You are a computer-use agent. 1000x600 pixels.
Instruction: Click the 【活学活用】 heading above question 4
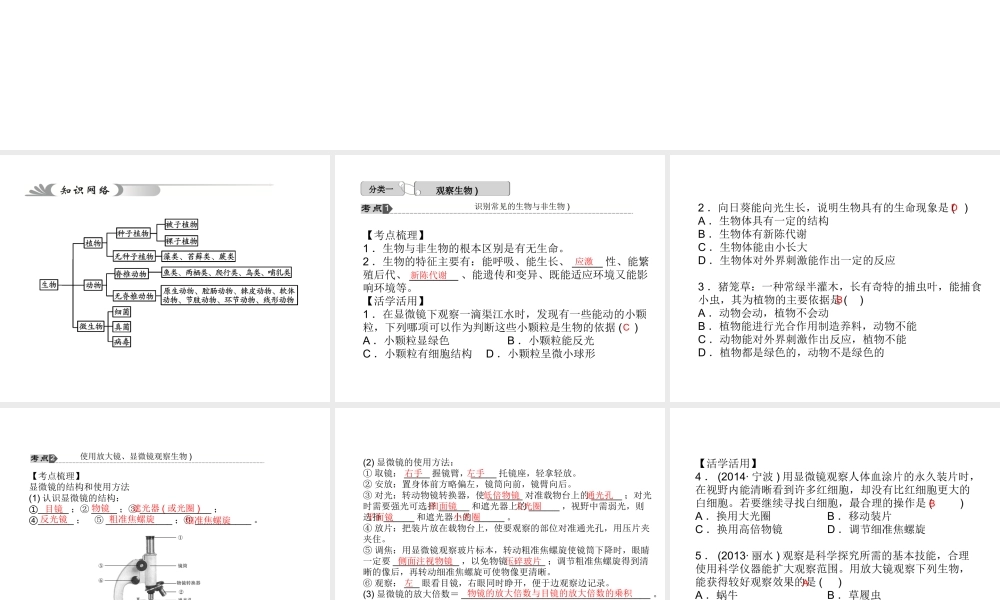pos(729,464)
